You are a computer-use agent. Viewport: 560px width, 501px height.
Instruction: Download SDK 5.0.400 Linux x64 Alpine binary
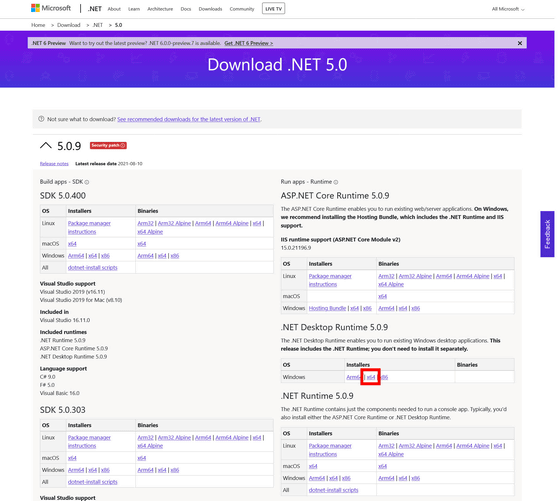(150, 232)
